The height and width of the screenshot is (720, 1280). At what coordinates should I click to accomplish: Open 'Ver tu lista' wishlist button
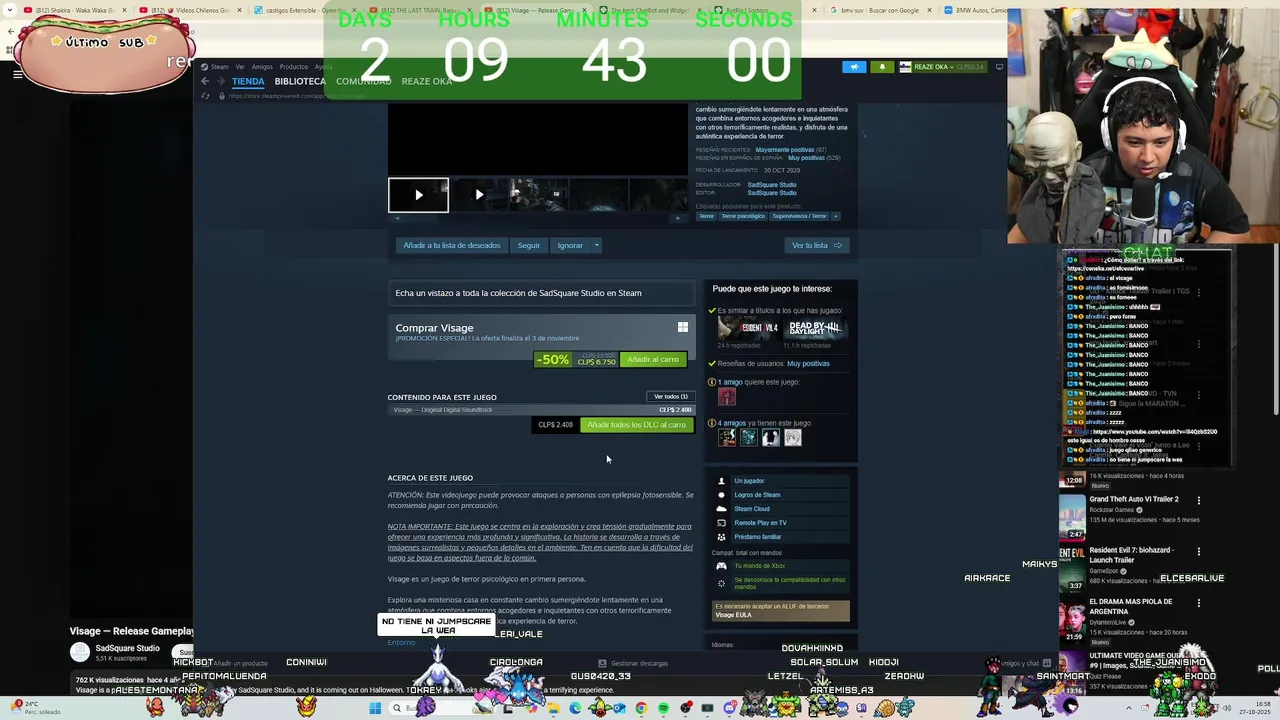(x=817, y=245)
